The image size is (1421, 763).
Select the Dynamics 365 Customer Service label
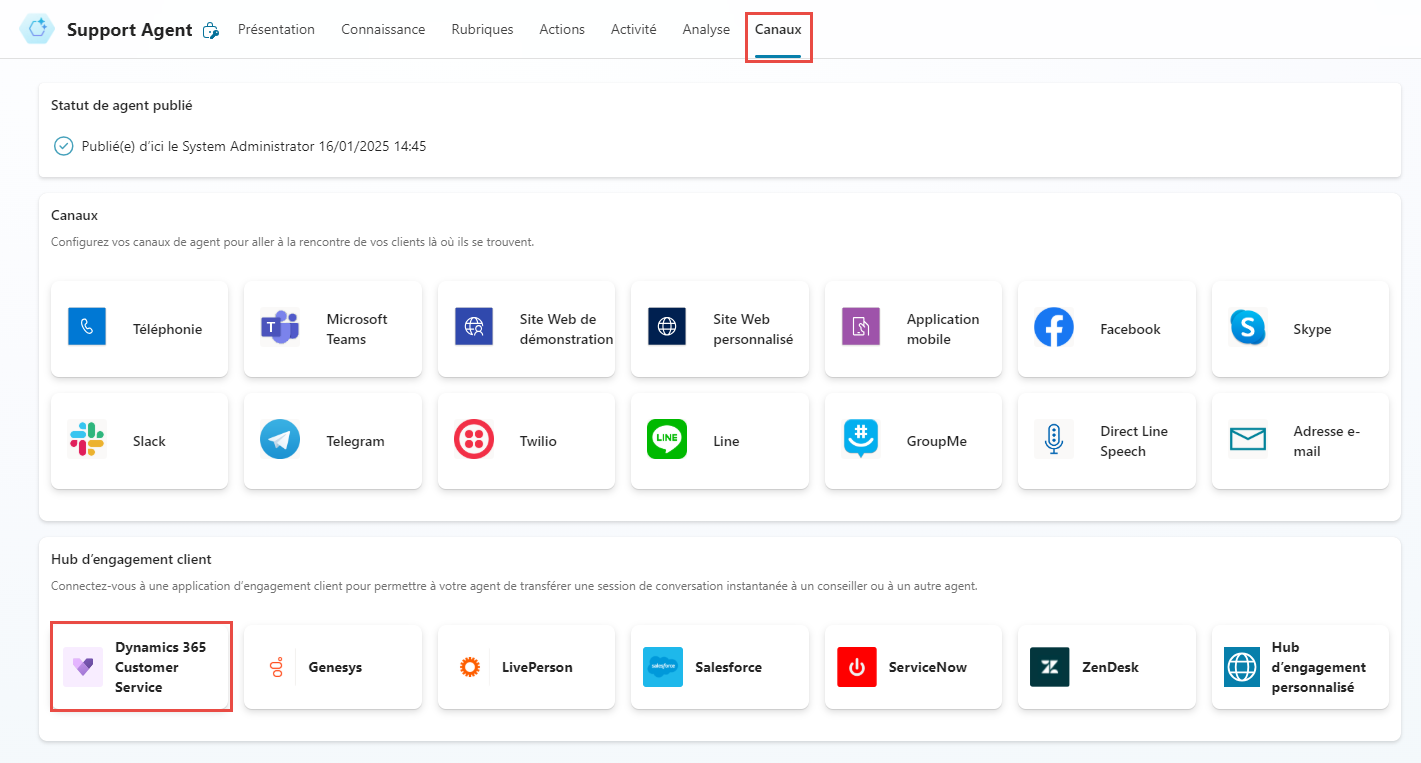click(x=161, y=667)
